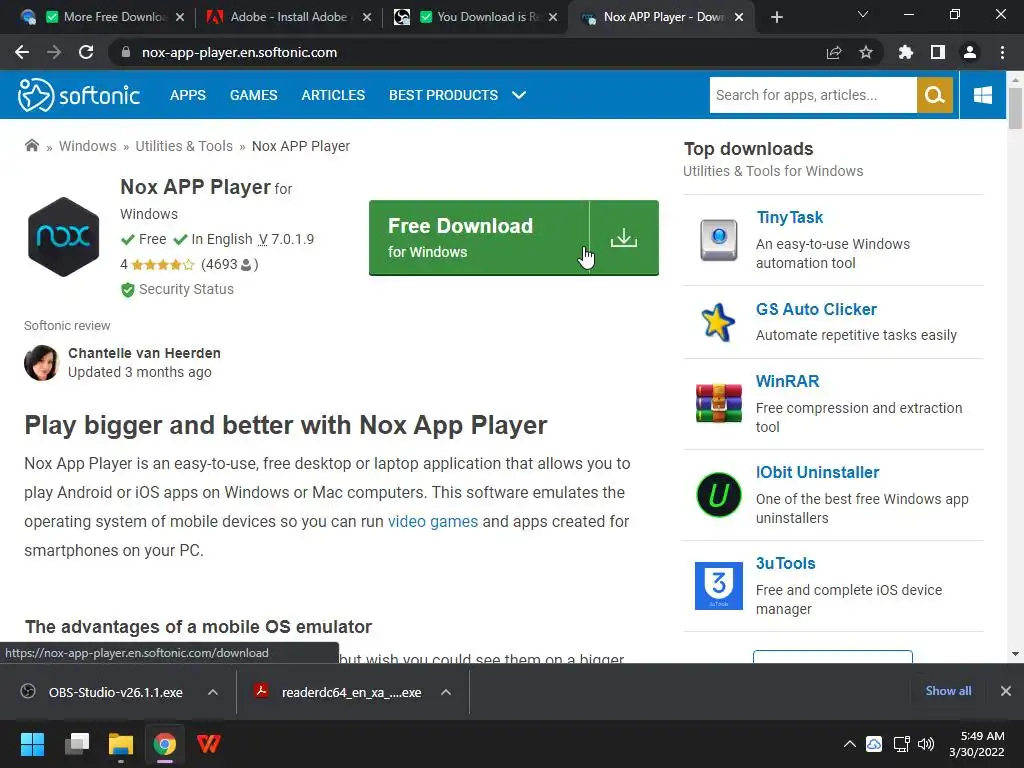The height and width of the screenshot is (768, 1024).
Task: Bookmark this page with star icon
Action: [866, 52]
